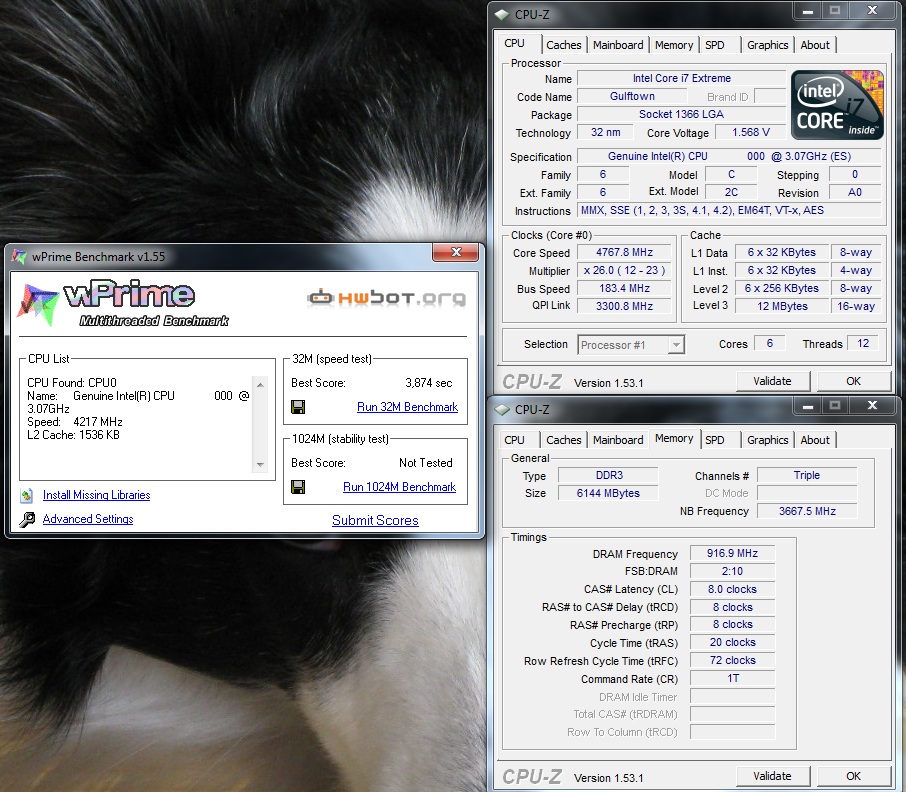Minimize the top CPU-Z window
Viewport: 906px width, 792px height.
pyautogui.click(x=808, y=10)
